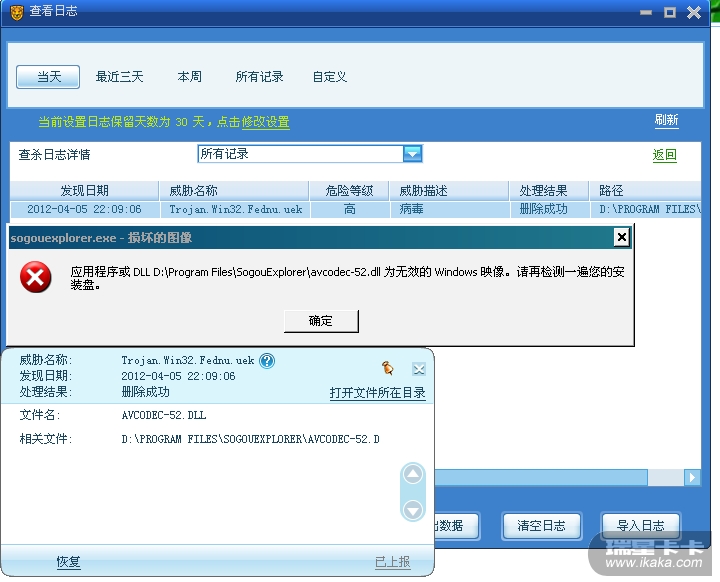Click the partially hidden 数据 export button
Viewport: 720px width, 582px height.
456,525
